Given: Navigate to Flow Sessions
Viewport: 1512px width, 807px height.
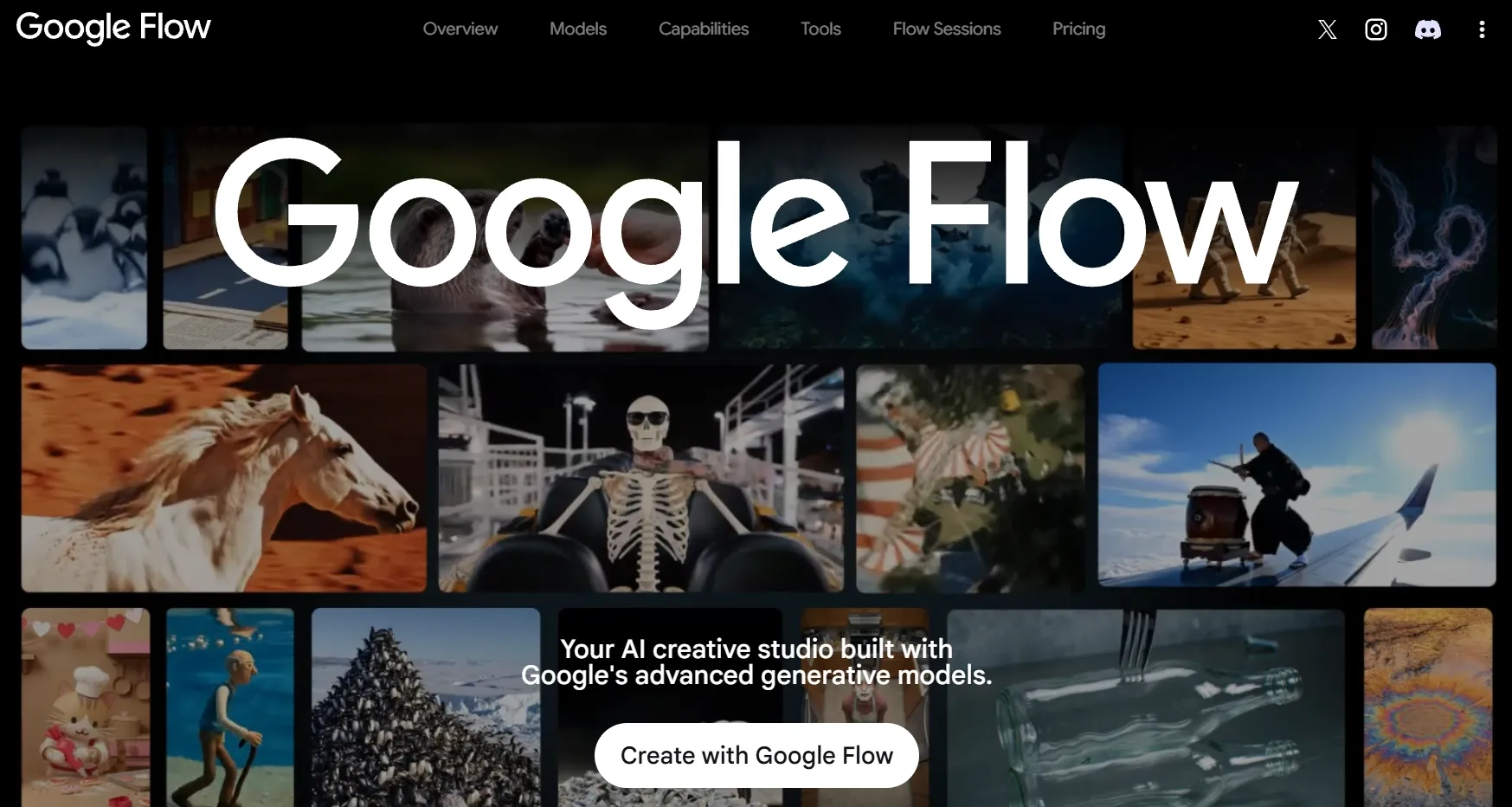Looking at the screenshot, I should coord(947,29).
